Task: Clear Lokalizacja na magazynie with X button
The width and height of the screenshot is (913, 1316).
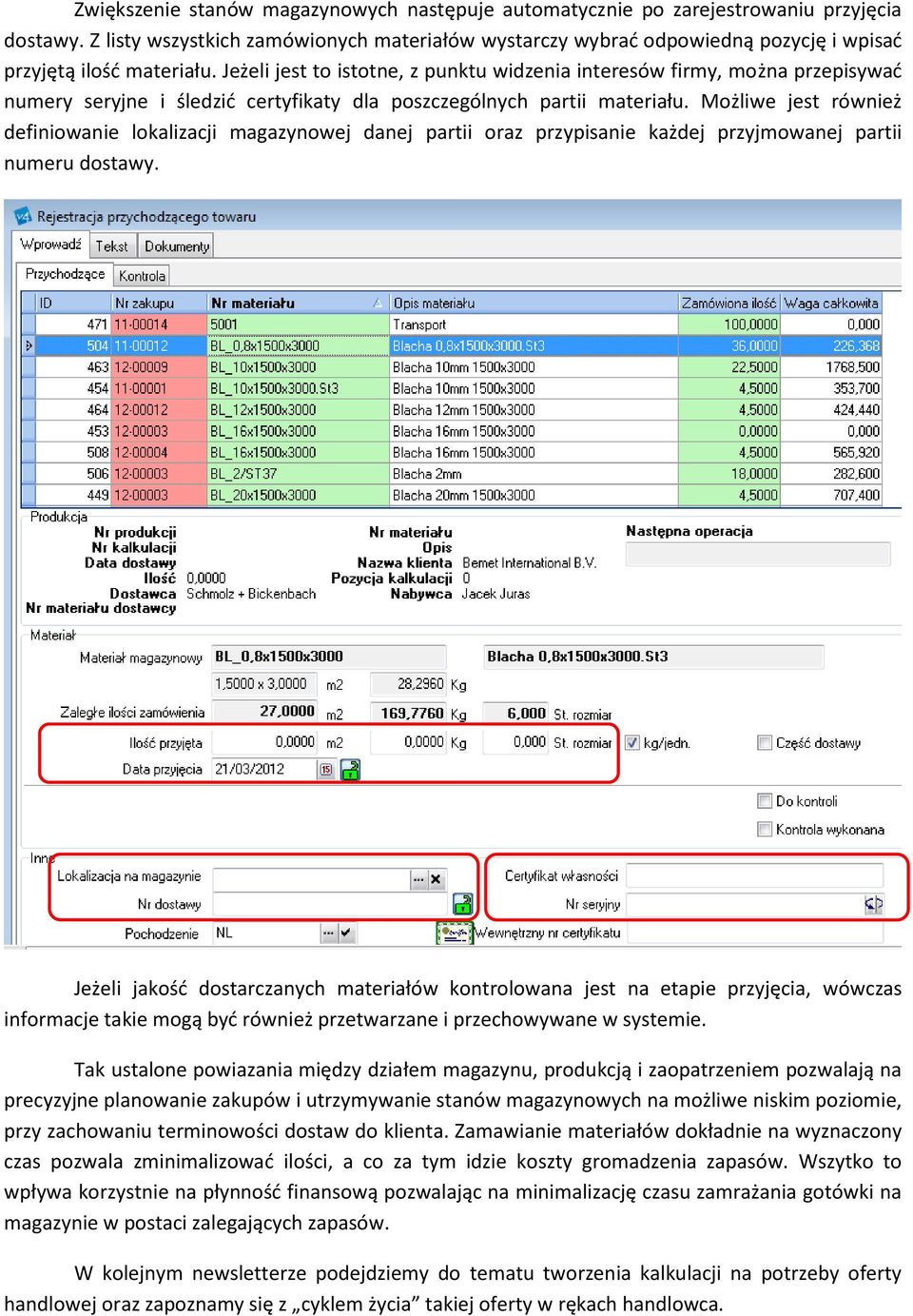Action: [436, 879]
